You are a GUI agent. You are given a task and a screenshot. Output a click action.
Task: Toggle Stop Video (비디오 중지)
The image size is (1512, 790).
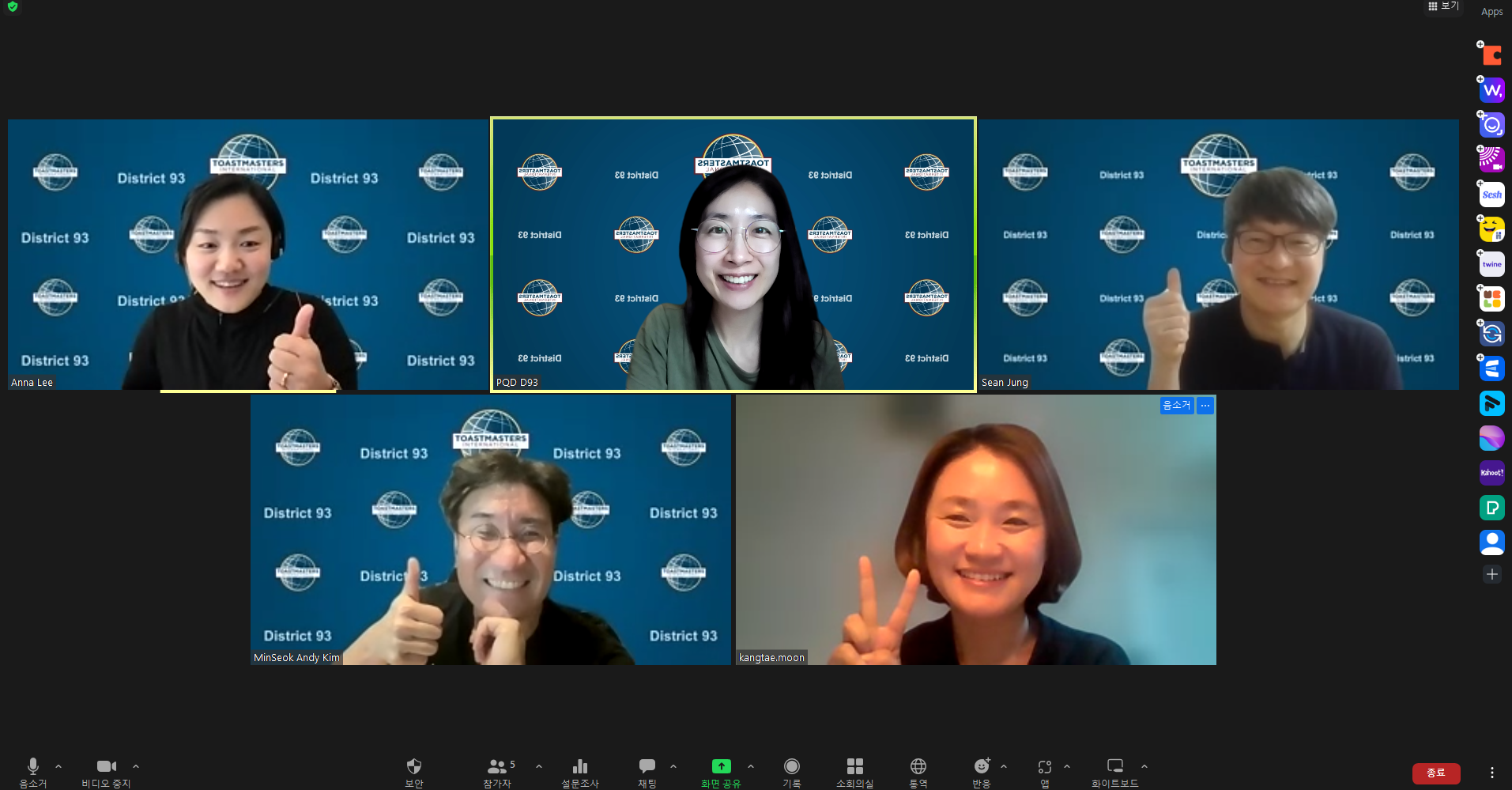click(106, 773)
